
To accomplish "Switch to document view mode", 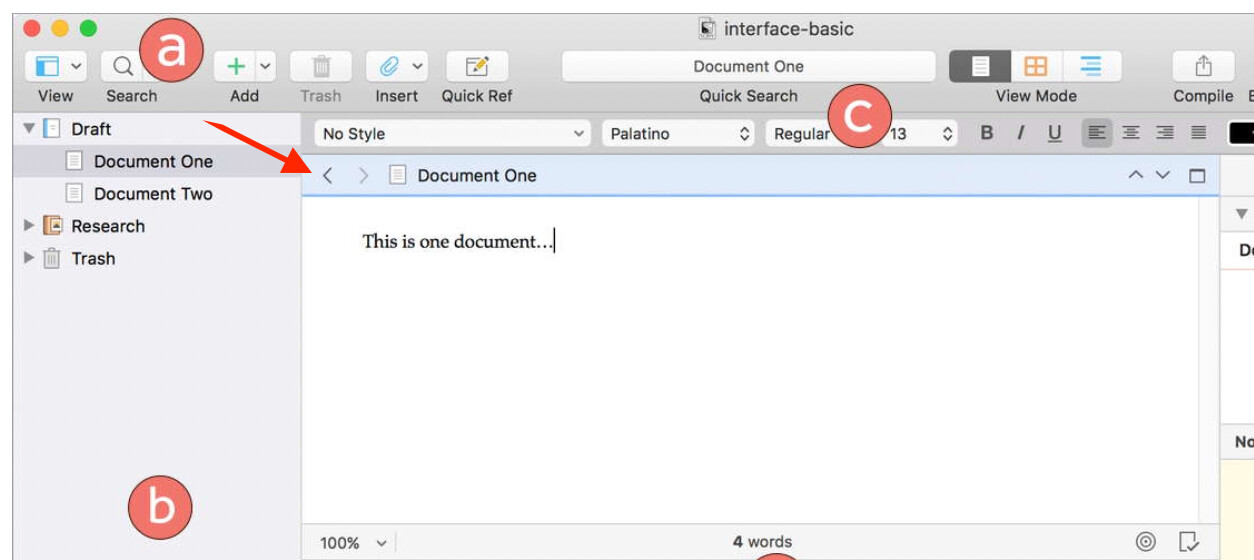I will point(980,67).
